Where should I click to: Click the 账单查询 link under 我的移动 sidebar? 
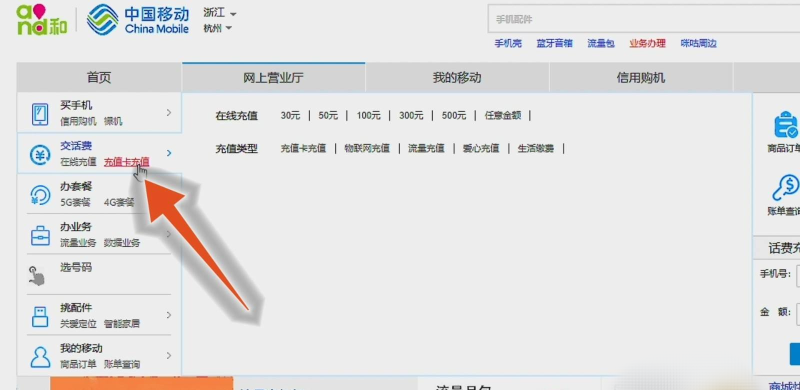122,364
